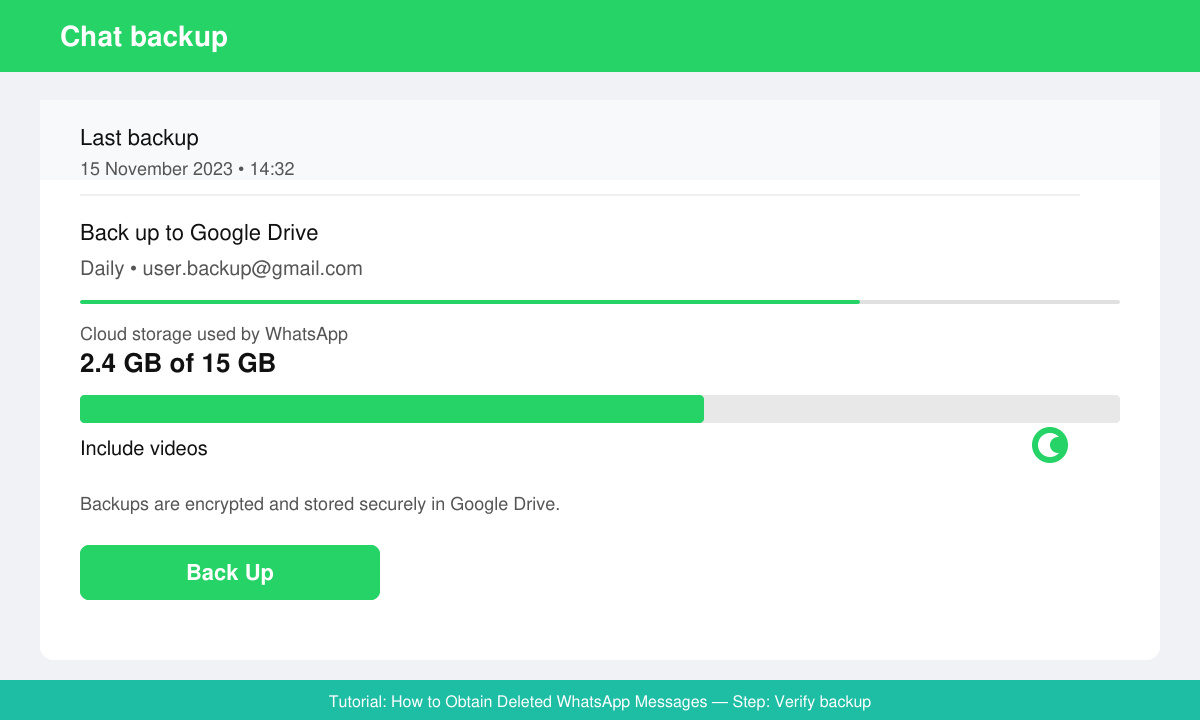The width and height of the screenshot is (1200, 720).
Task: Click the 2.4 GB of 15 GB value
Action: 178,363
